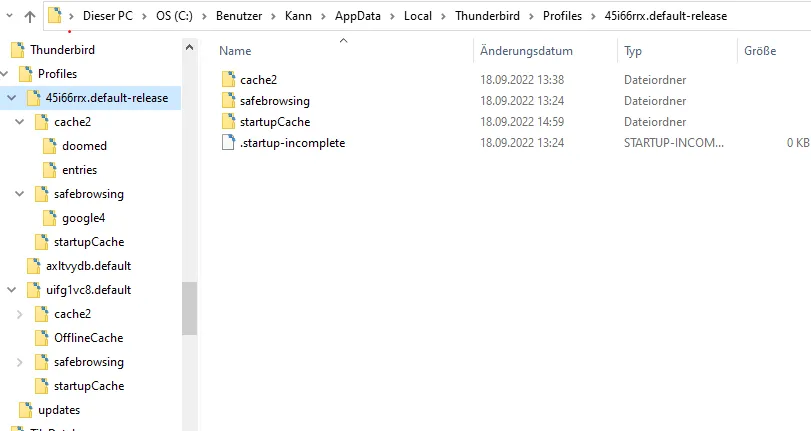Select Thunderbird folder in navigation tree
Viewport: 811px width, 431px height.
62,50
